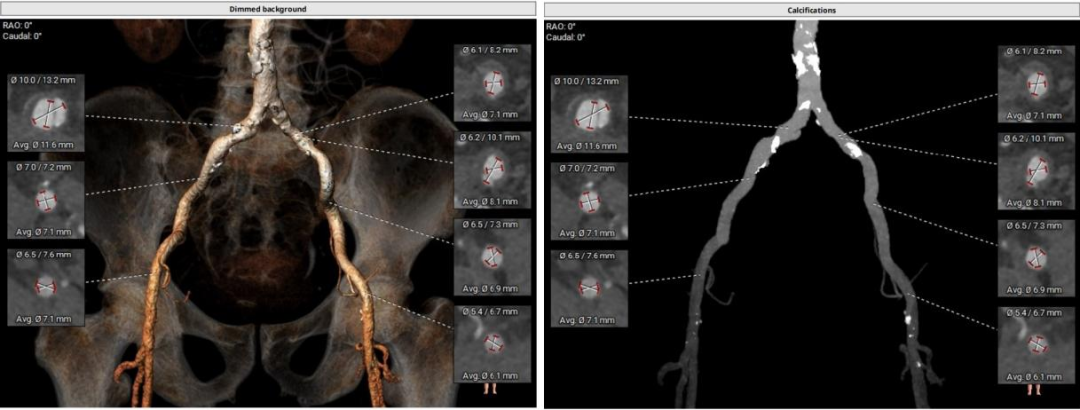Select the Dimmed background panel header
Screen dimensions: 1080x410
tap(268, 9)
